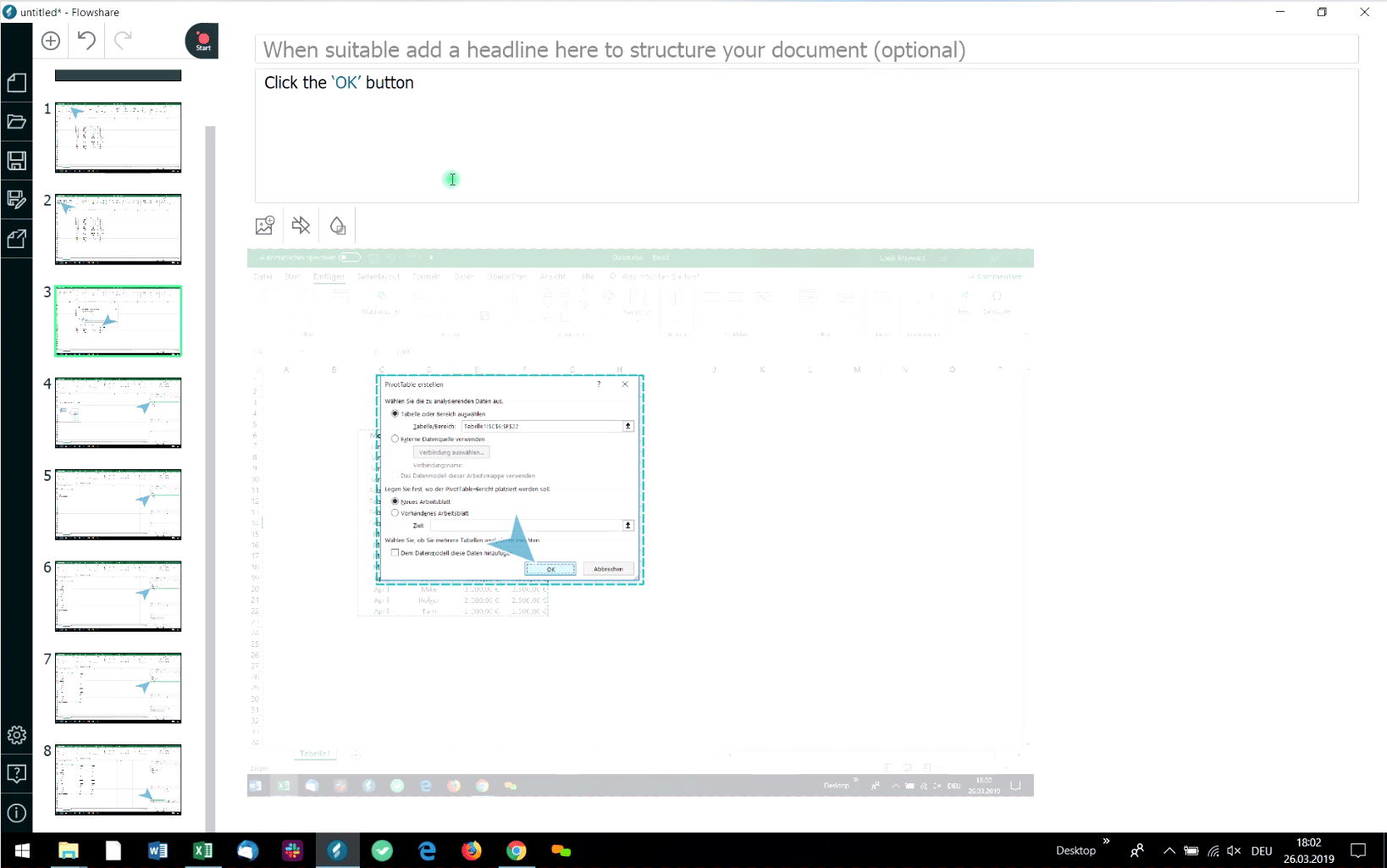Create a new document from sidebar
Viewport: 1387px width, 868px height.
16,82
